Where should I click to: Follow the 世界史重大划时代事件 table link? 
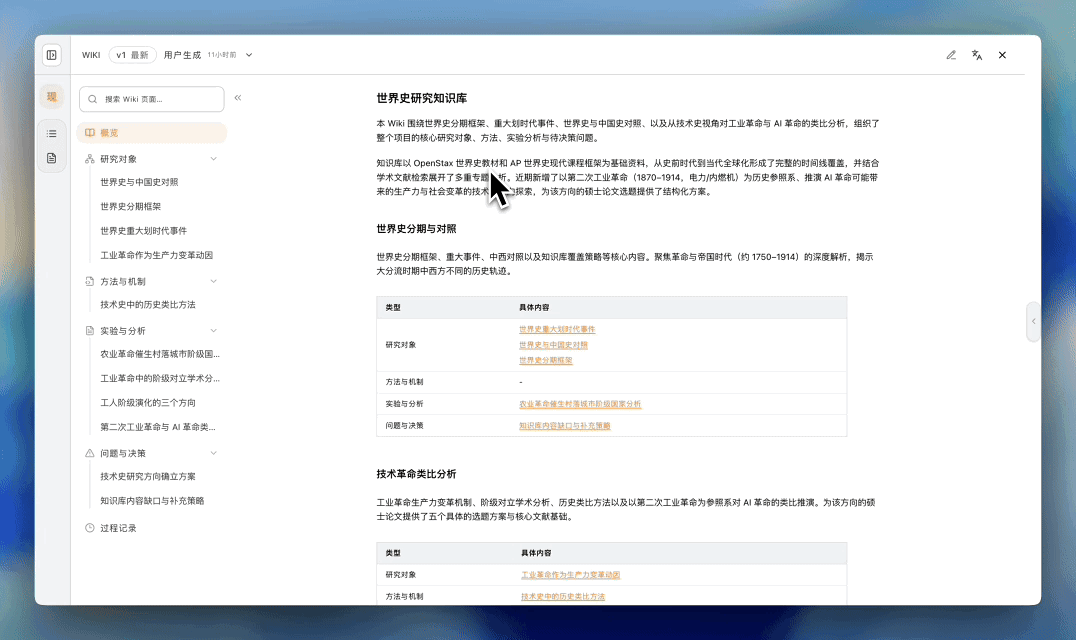[x=557, y=330]
